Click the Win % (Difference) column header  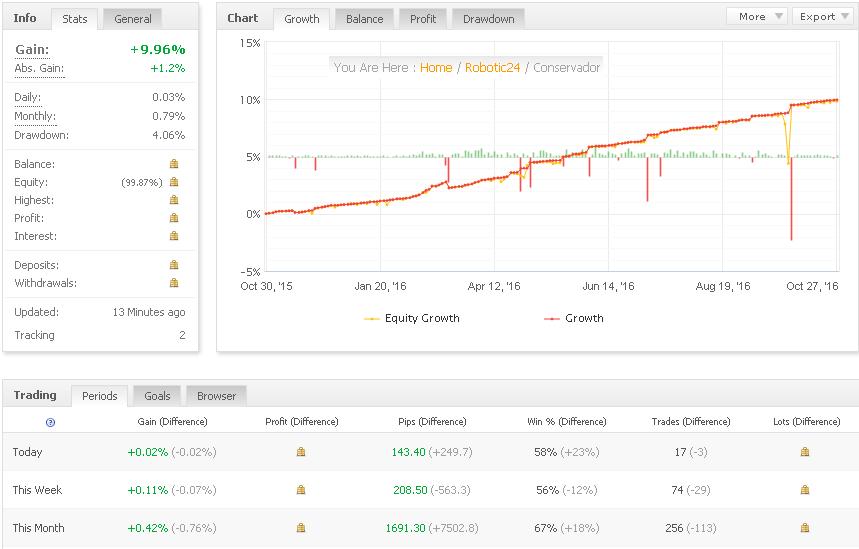[x=566, y=422]
